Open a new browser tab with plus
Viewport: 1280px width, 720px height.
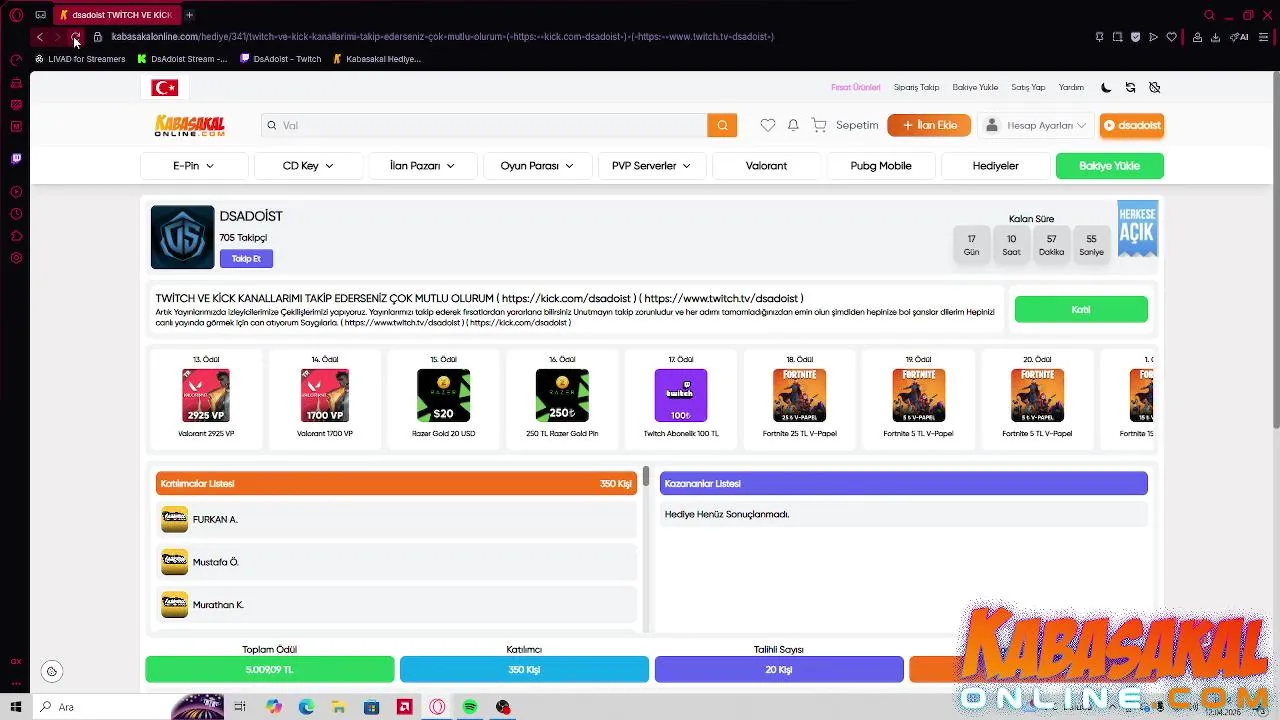pos(189,15)
